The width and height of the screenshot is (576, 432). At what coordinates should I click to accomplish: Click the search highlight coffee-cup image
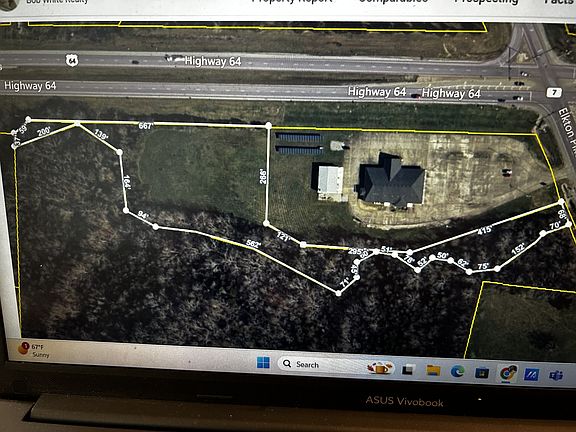(381, 368)
